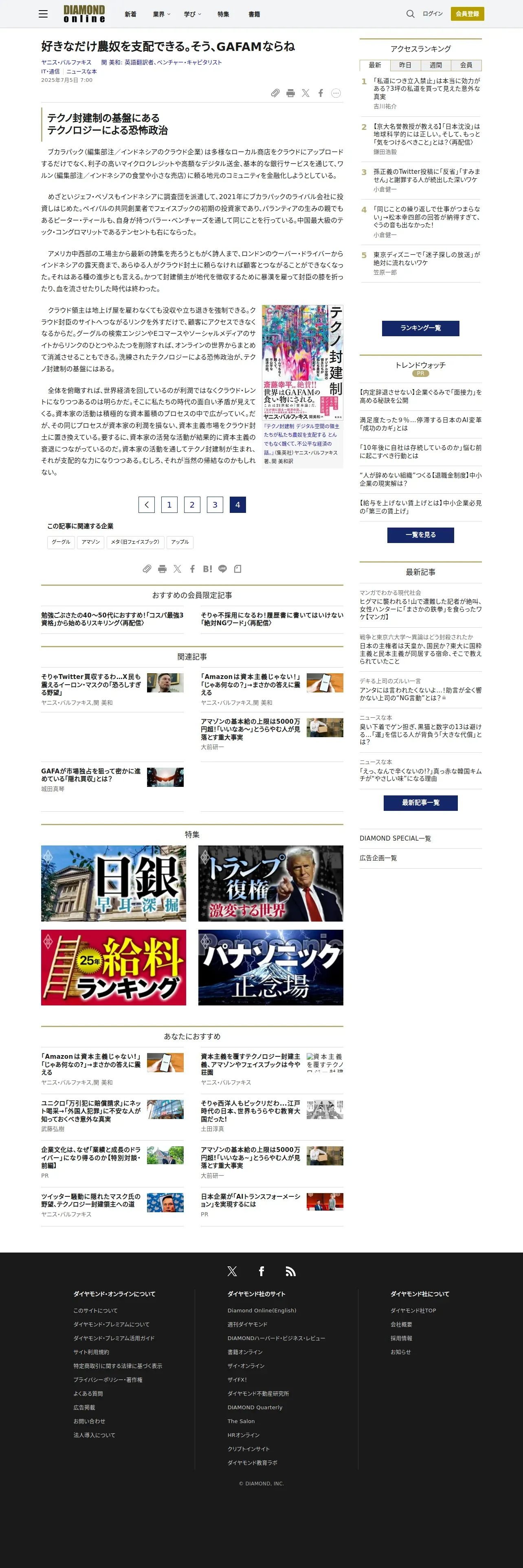523x1568 pixels.
Task: Click the 最新記事一覧 button
Action: tap(421, 803)
